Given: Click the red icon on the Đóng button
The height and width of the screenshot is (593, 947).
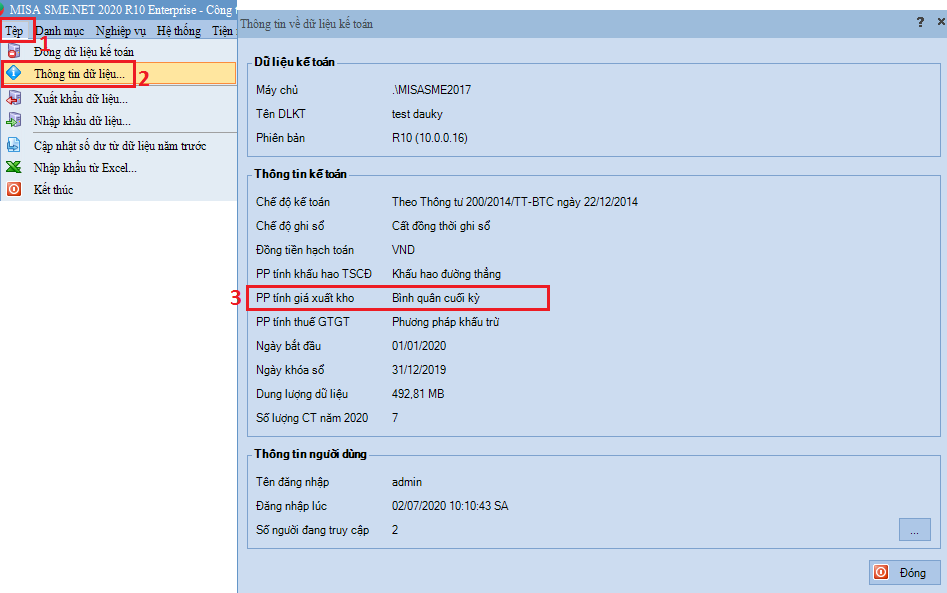Looking at the screenshot, I should click(x=881, y=572).
